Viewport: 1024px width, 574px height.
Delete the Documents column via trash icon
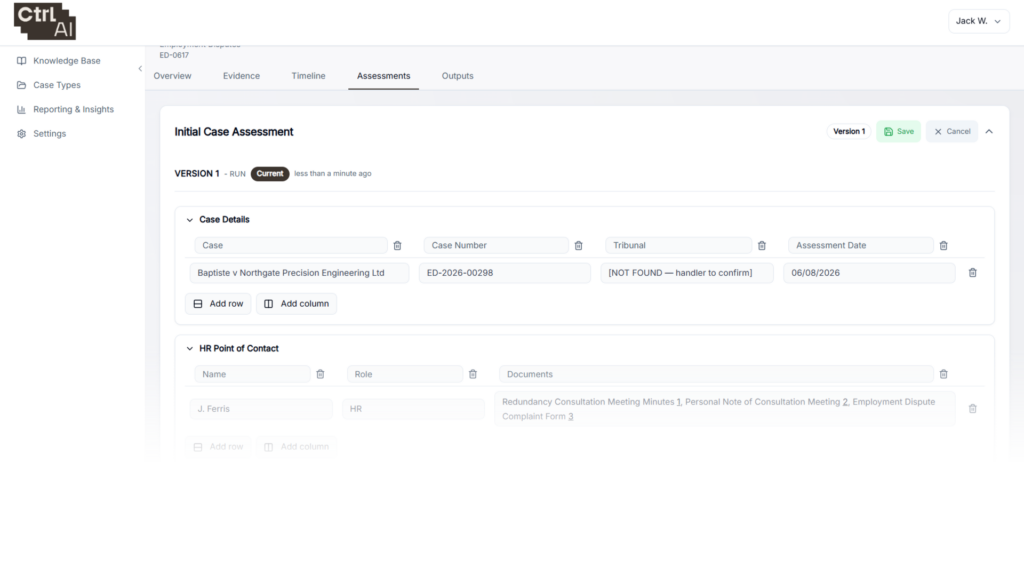[x=943, y=374]
